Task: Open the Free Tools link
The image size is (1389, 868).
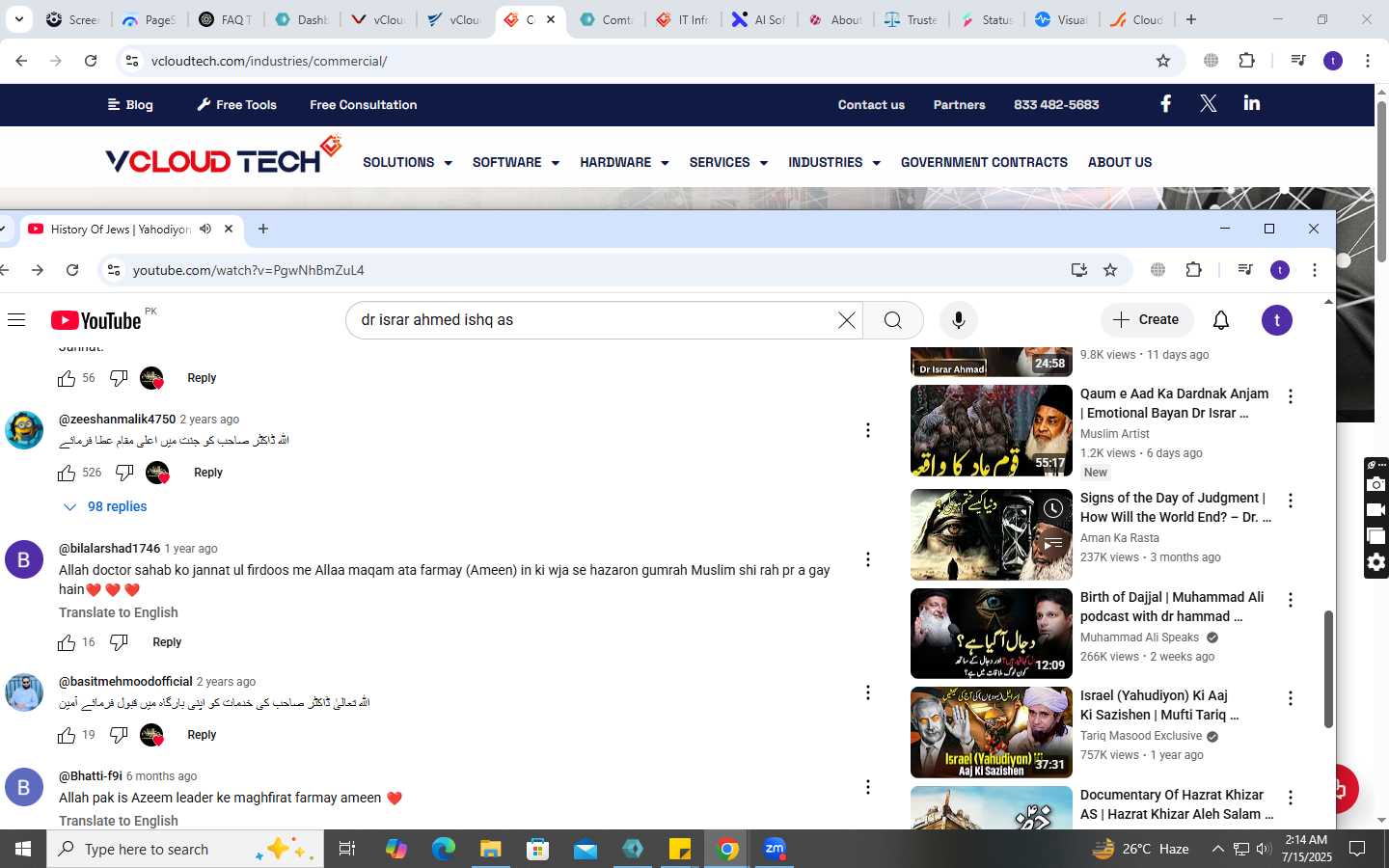Action: [236, 104]
